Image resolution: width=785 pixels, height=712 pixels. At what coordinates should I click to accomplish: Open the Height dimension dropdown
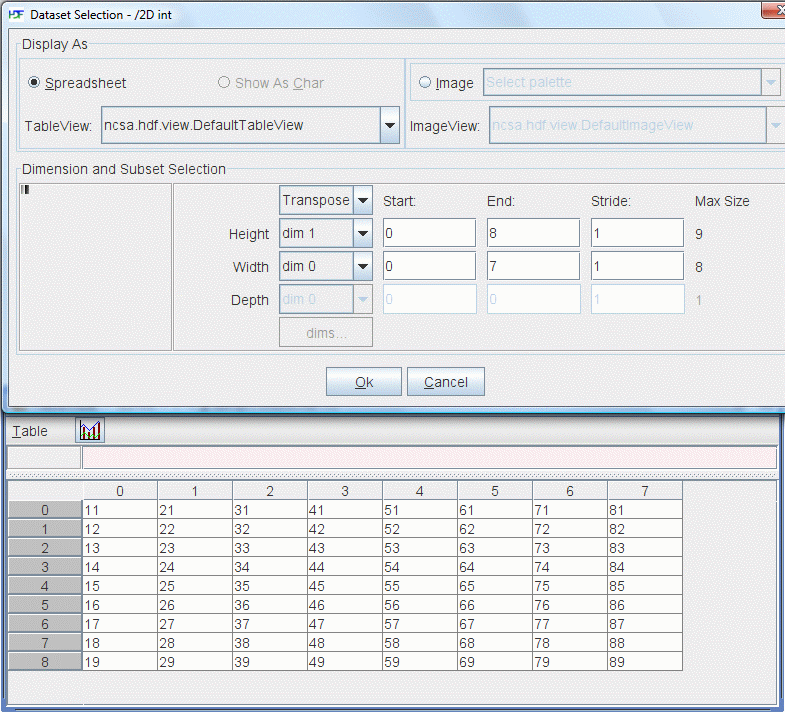[x=363, y=233]
